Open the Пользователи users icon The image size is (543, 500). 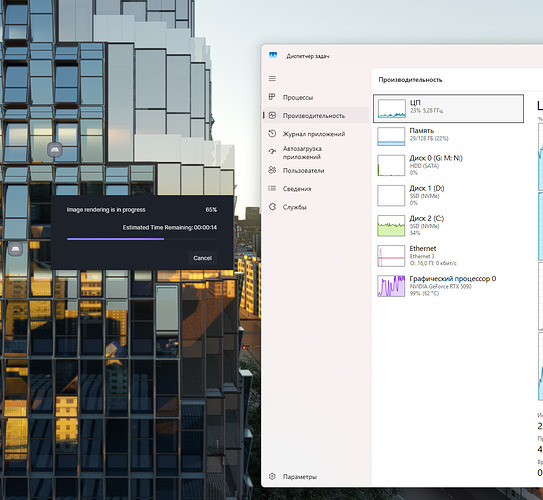click(272, 170)
